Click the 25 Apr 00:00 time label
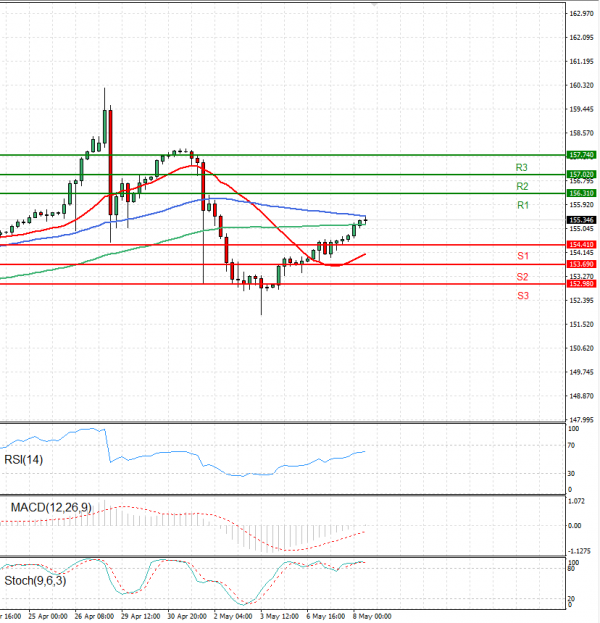This screenshot has height=623, width=600. click(x=48, y=616)
